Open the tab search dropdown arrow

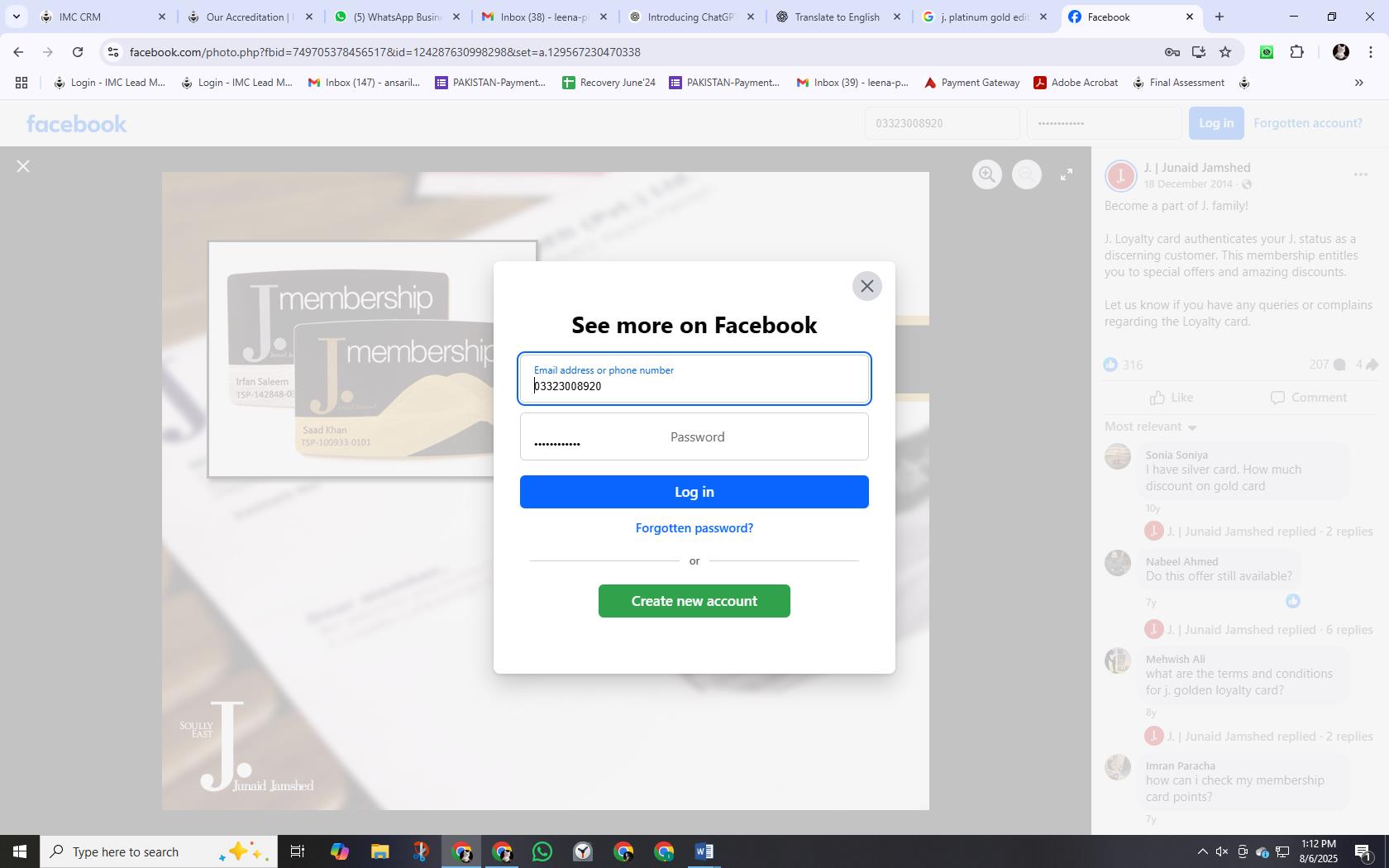[x=16, y=17]
